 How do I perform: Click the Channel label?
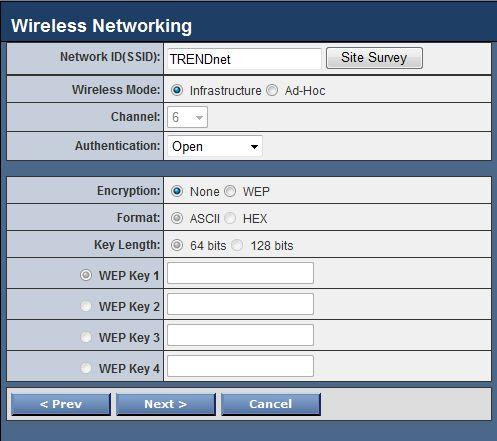coord(135,117)
